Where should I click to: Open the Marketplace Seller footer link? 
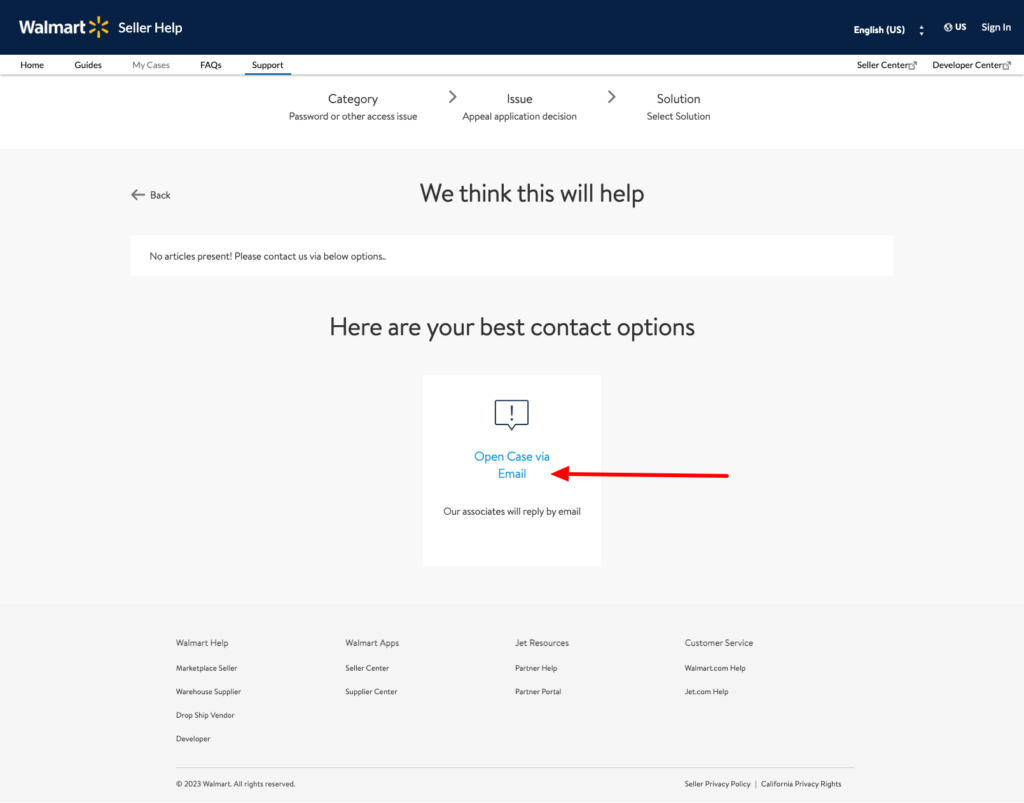tap(206, 667)
